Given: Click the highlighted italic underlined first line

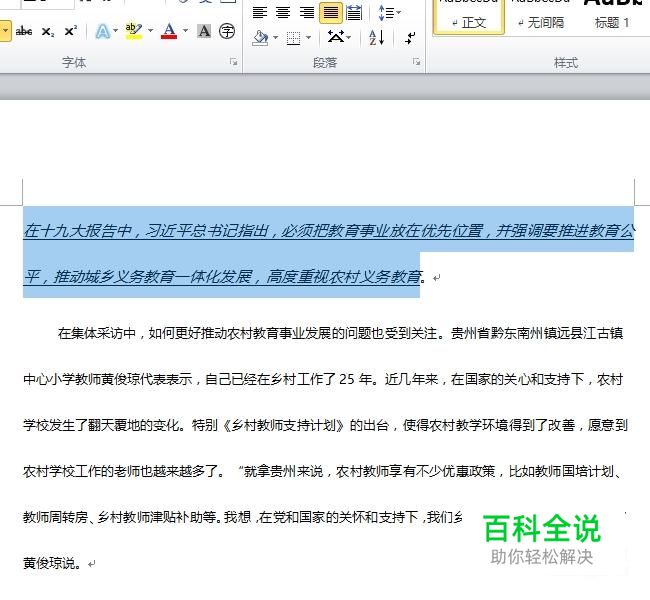Looking at the screenshot, I should pos(329,231).
